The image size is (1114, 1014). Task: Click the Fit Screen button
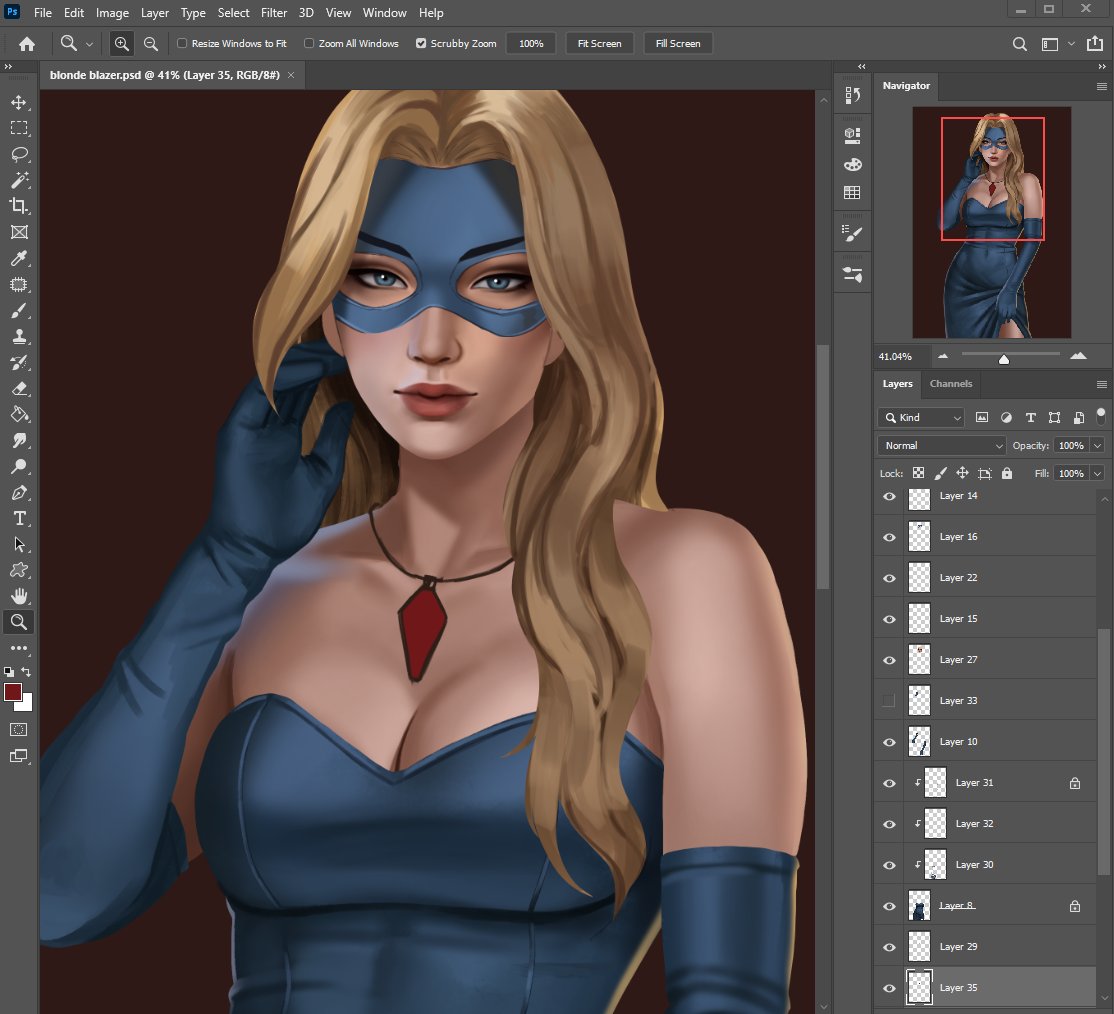599,44
